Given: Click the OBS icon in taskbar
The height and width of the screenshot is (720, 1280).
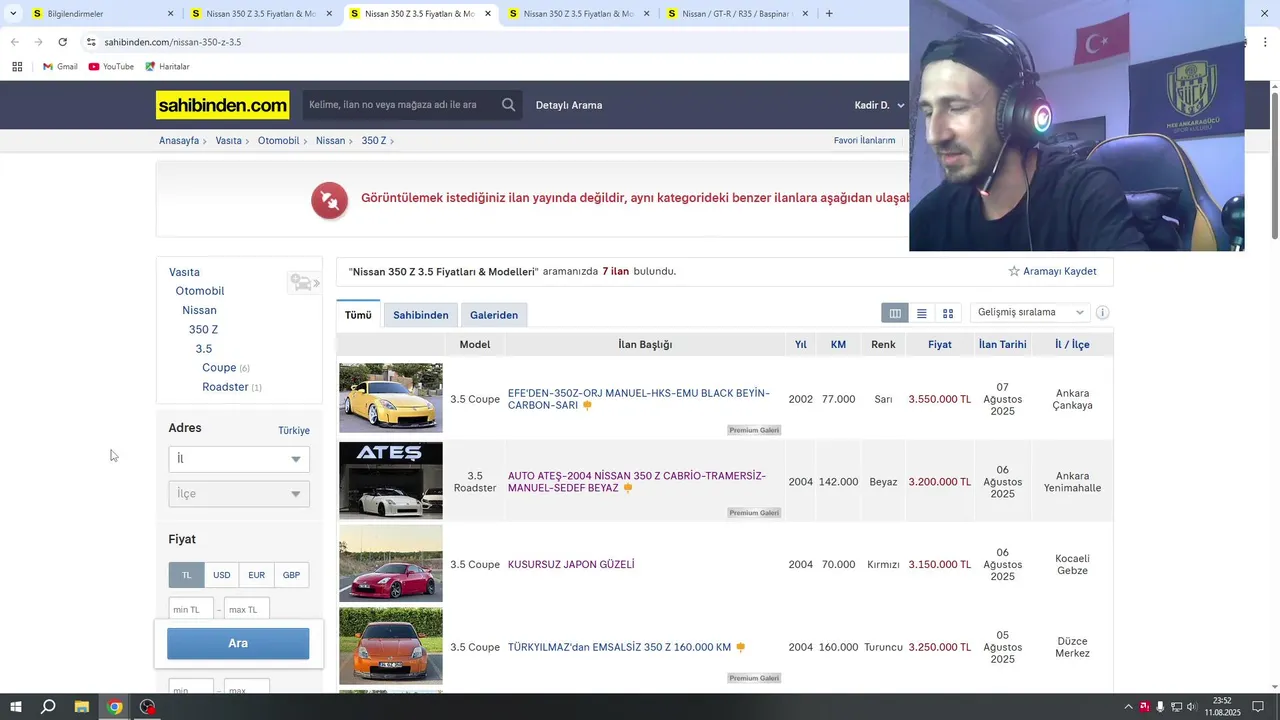Looking at the screenshot, I should click(148, 707).
